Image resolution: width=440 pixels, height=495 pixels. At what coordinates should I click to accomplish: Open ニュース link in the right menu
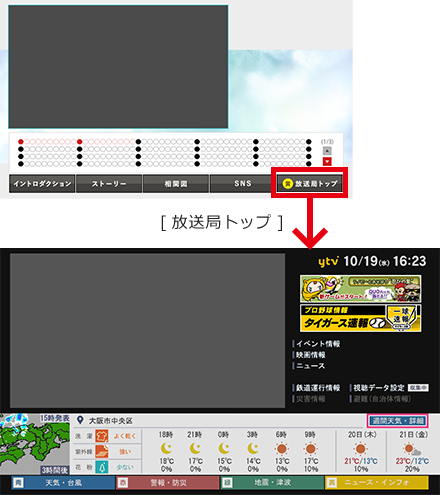[309, 366]
